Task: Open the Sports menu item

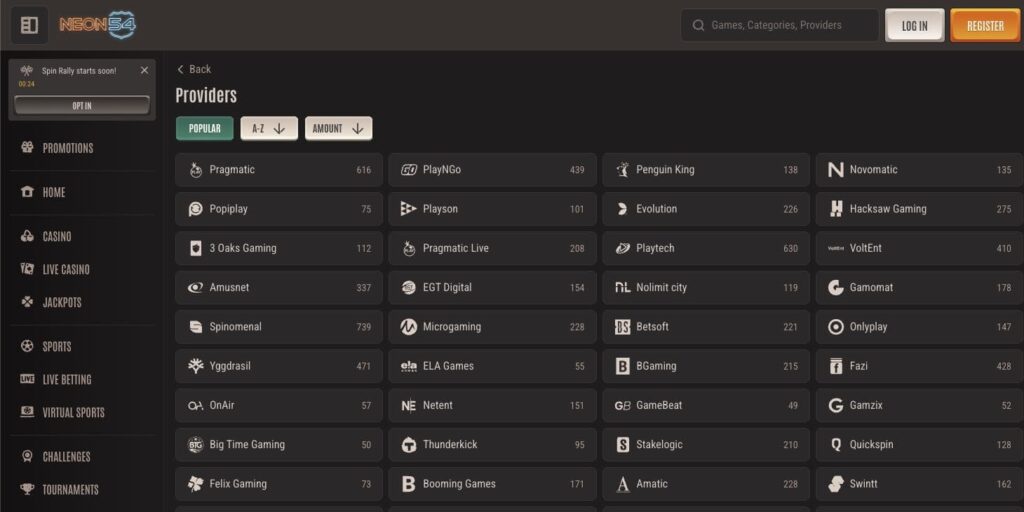Action: point(56,346)
